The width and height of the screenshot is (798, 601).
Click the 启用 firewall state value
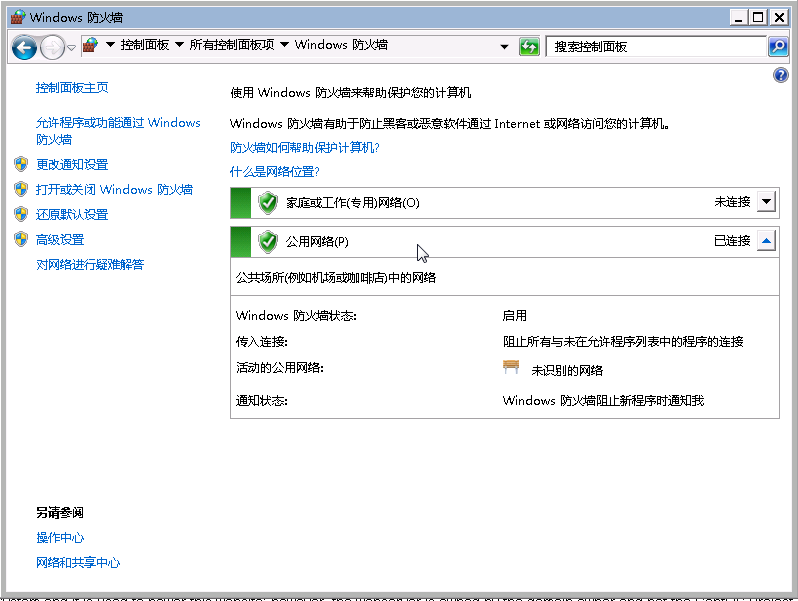point(515,316)
